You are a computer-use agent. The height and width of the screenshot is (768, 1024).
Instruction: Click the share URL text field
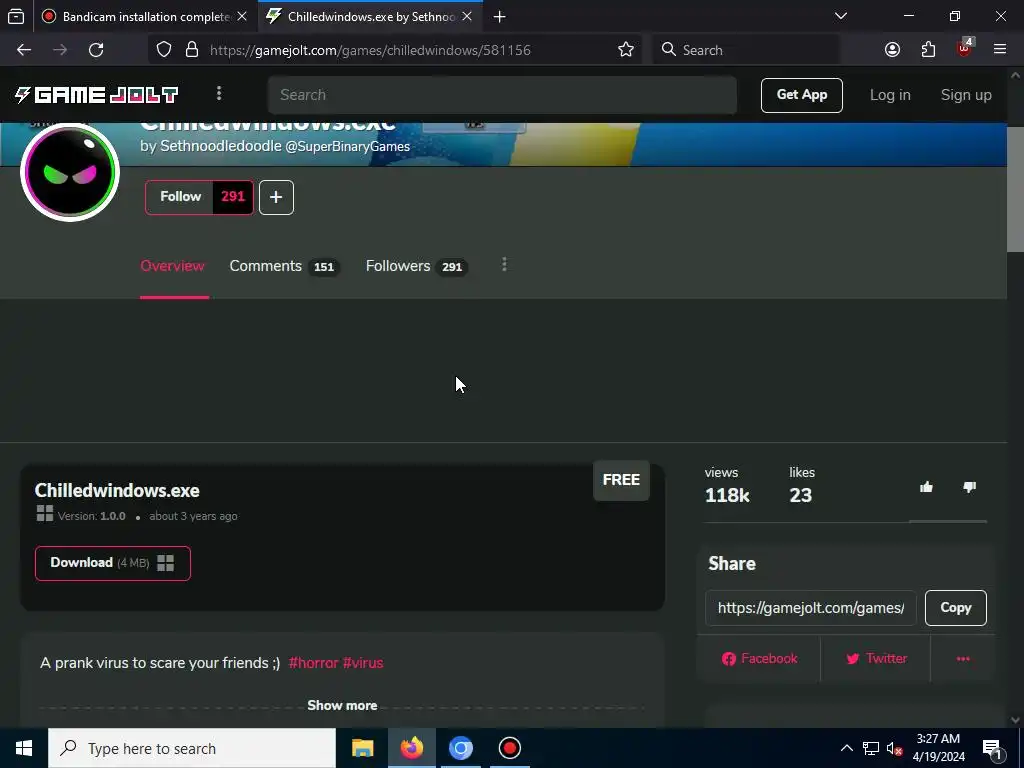coord(810,608)
